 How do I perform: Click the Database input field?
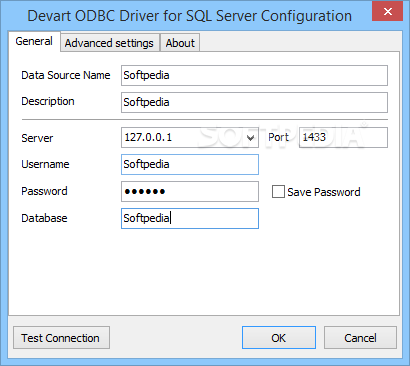tap(190, 218)
